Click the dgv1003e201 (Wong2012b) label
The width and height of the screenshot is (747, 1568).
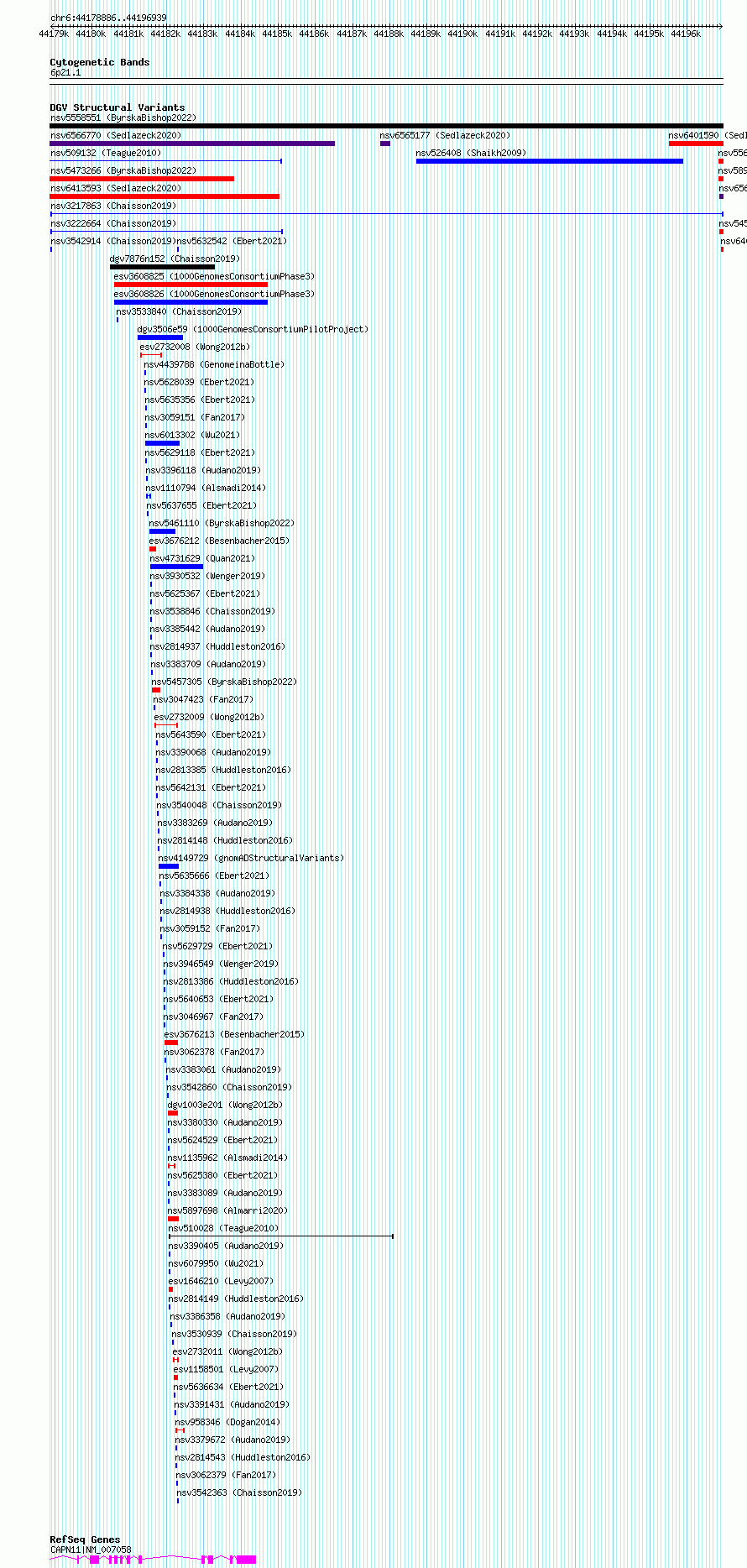click(x=225, y=1105)
